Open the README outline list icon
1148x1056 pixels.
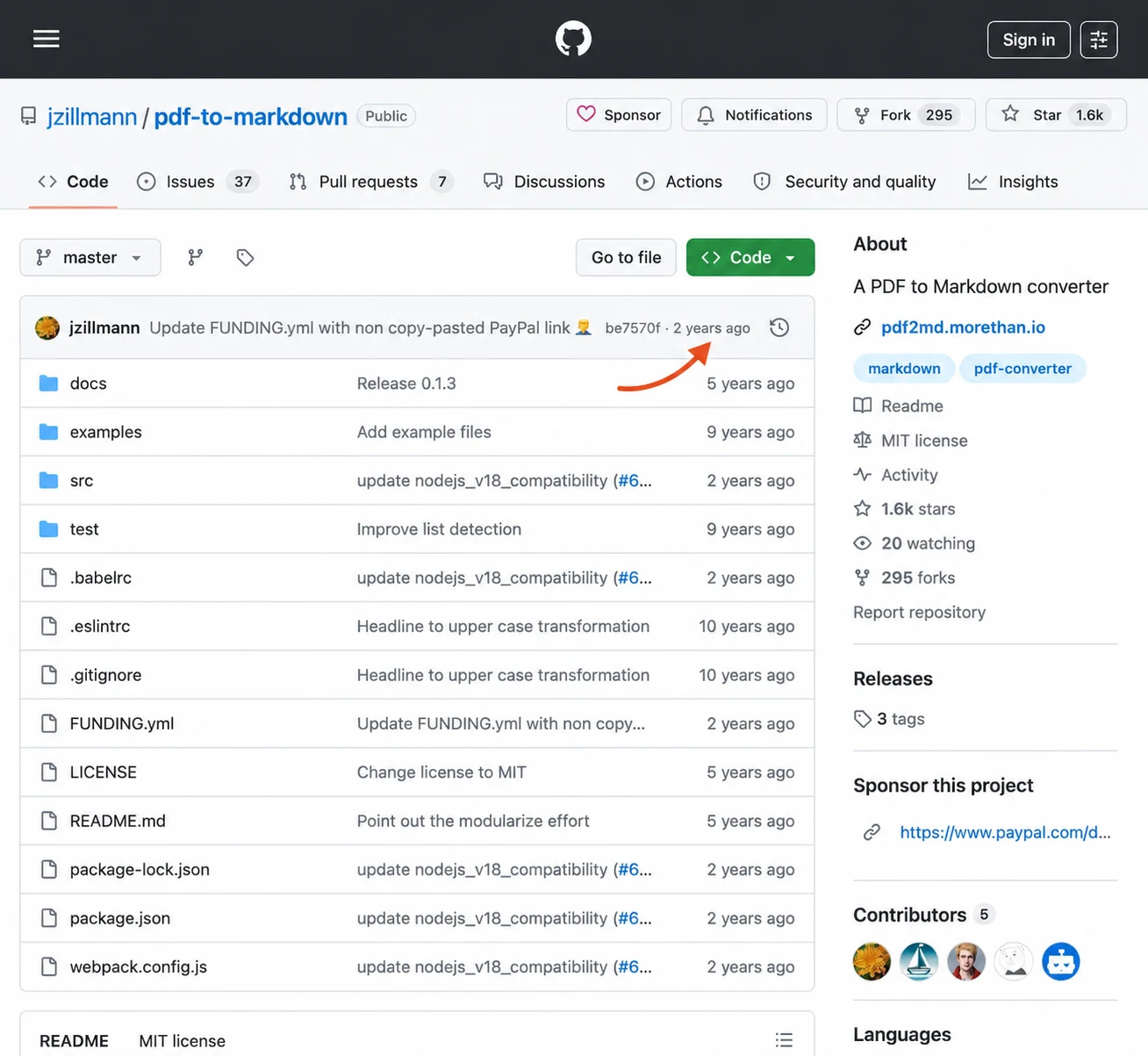click(x=784, y=1040)
